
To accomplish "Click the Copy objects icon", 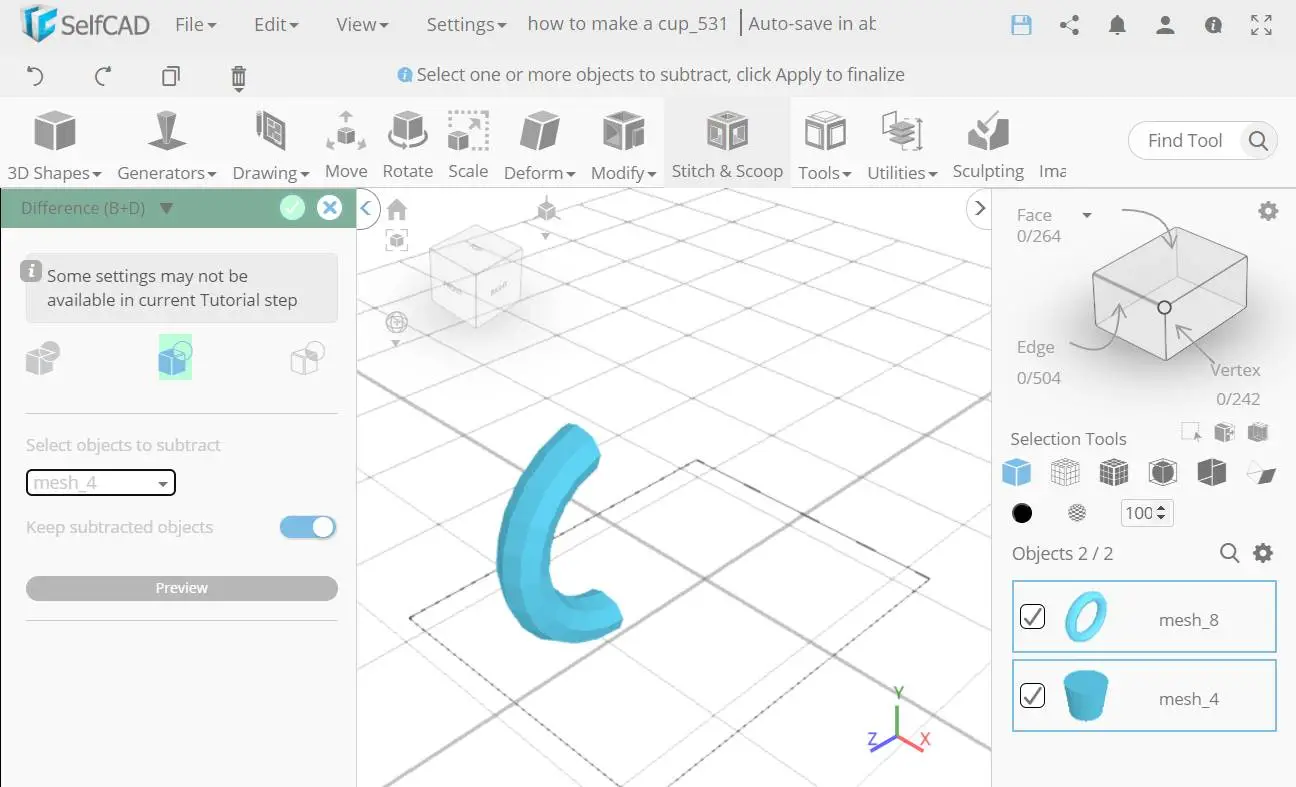I will [171, 76].
